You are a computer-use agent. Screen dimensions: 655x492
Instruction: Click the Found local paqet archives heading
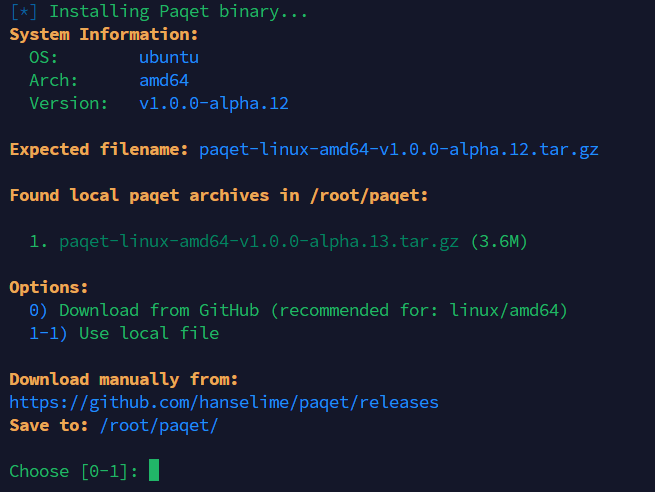(x=219, y=196)
